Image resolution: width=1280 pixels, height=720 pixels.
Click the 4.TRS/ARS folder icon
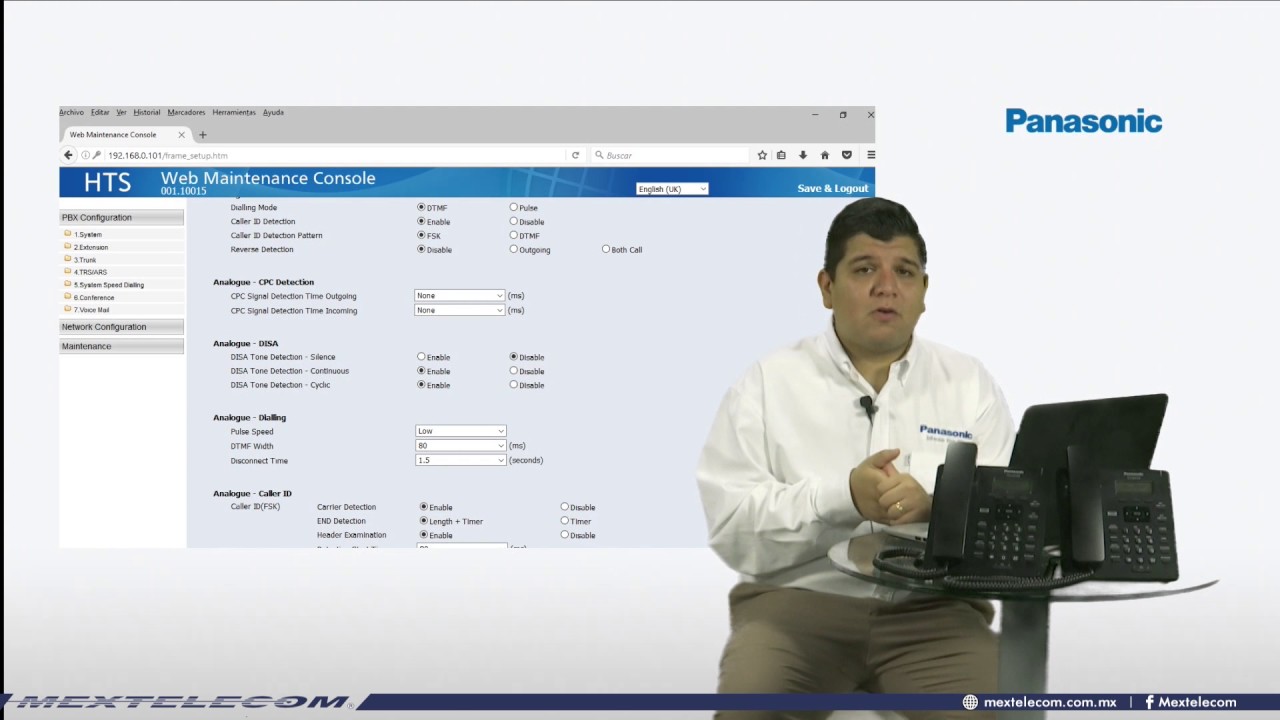(x=68, y=271)
